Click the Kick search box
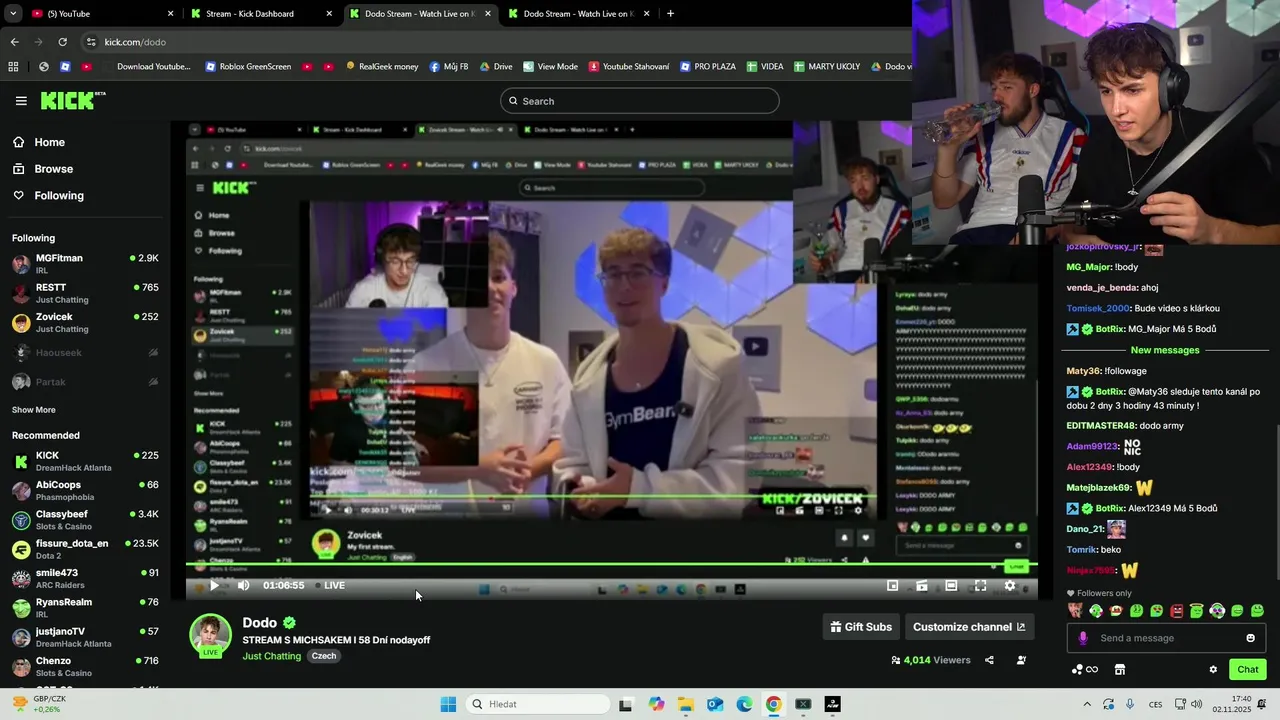1280x720 pixels. point(640,101)
